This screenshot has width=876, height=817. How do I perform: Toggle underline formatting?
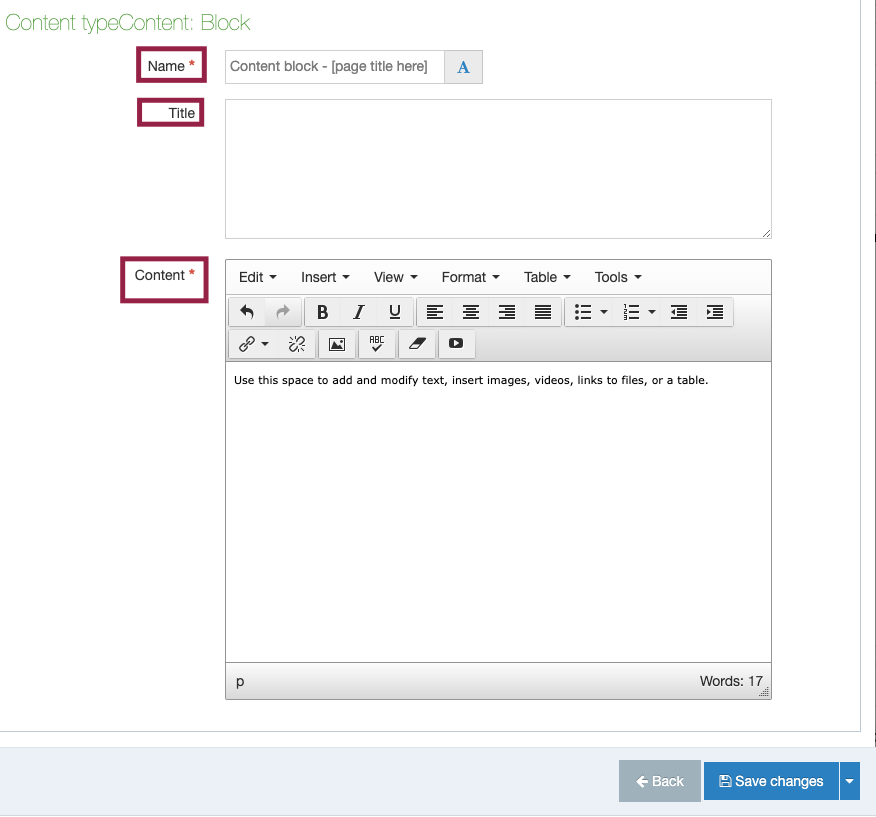[395, 313]
